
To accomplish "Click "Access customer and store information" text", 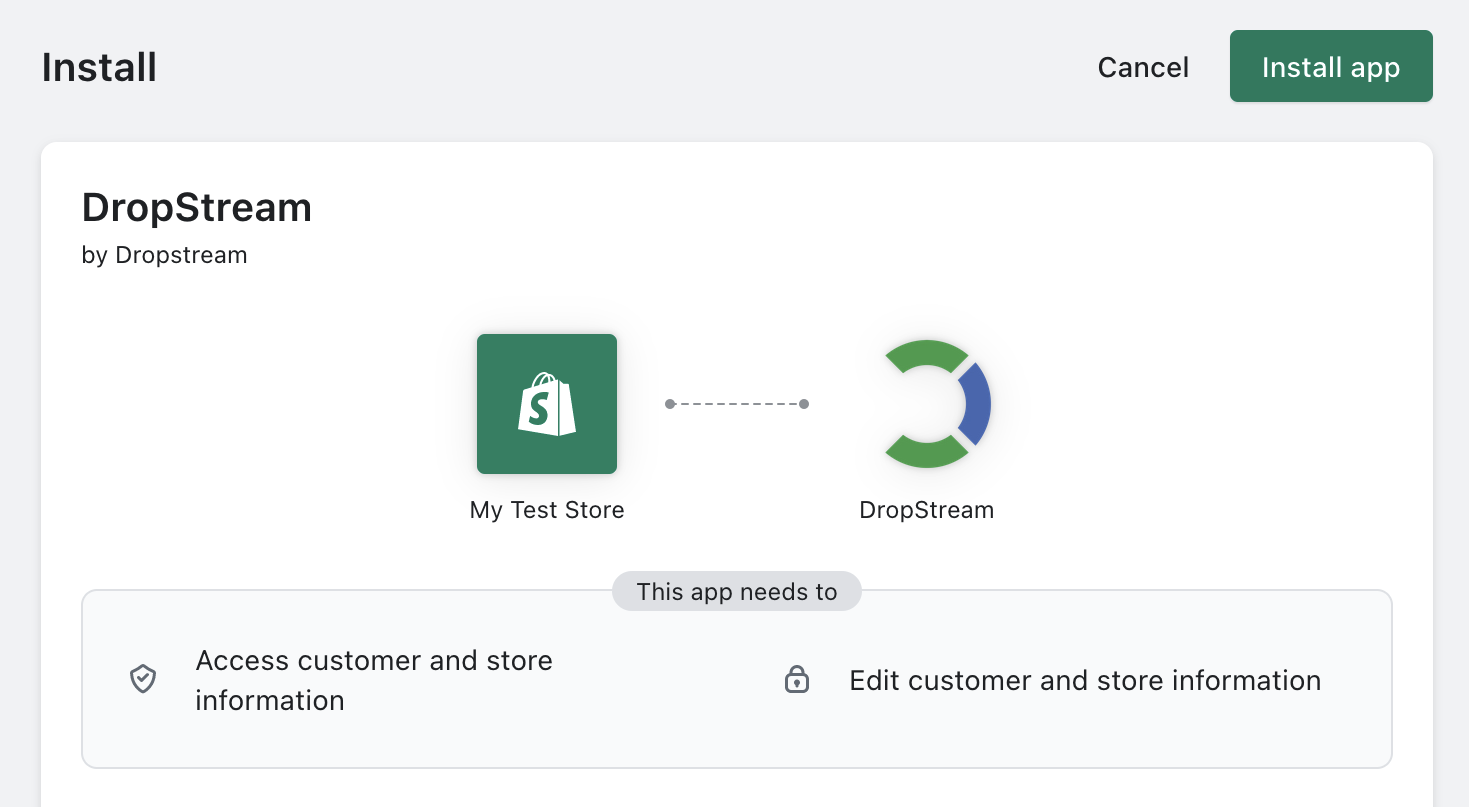I will (x=374, y=680).
